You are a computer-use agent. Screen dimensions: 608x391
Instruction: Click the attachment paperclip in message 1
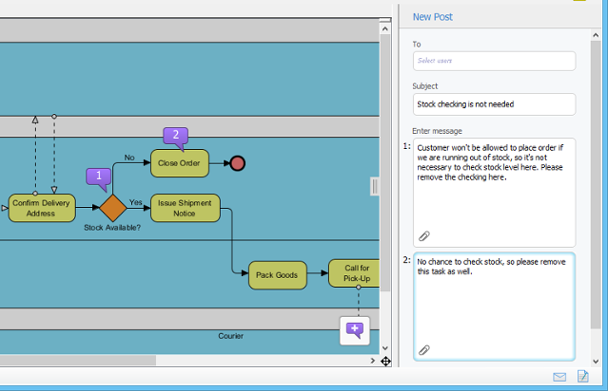coord(424,235)
